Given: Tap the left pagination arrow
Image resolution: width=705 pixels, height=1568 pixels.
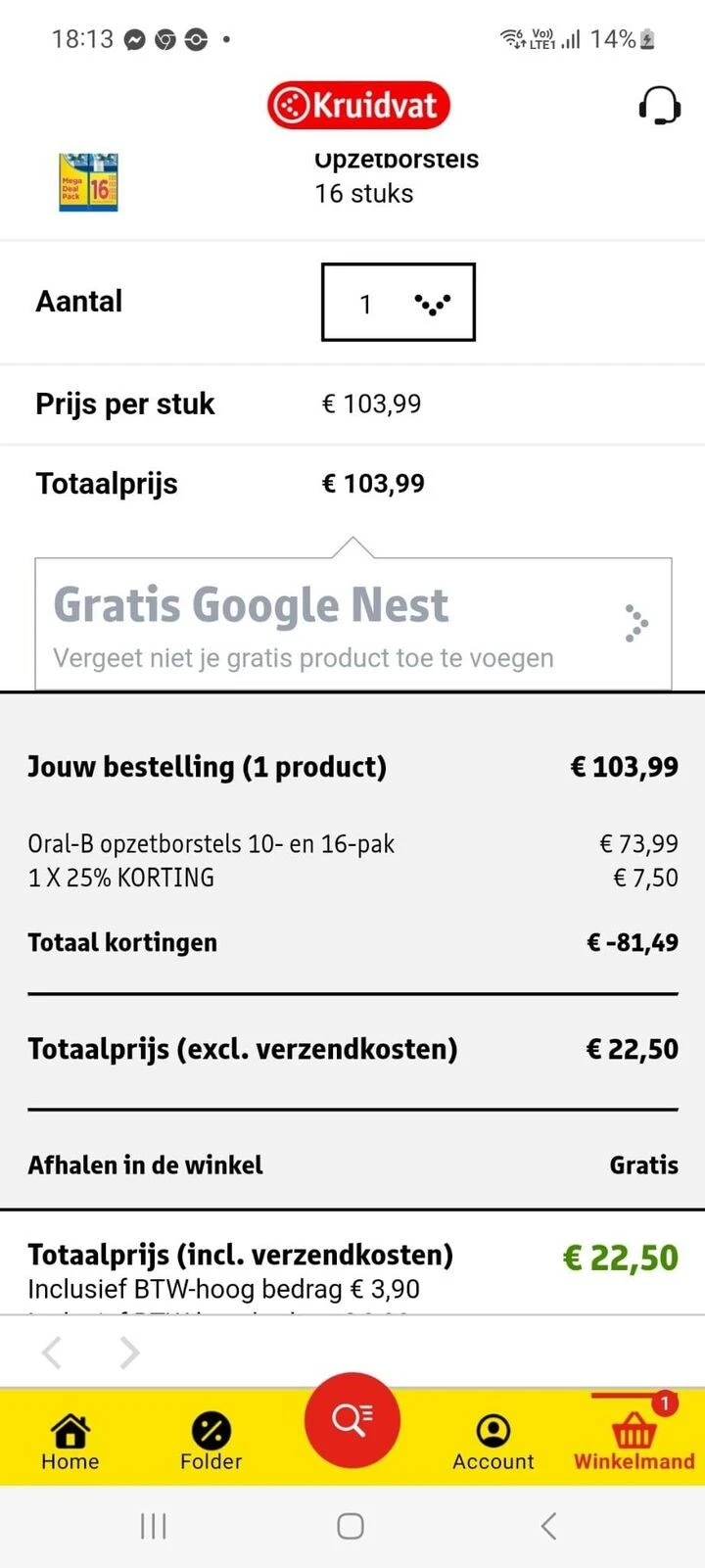Looking at the screenshot, I should (51, 1352).
